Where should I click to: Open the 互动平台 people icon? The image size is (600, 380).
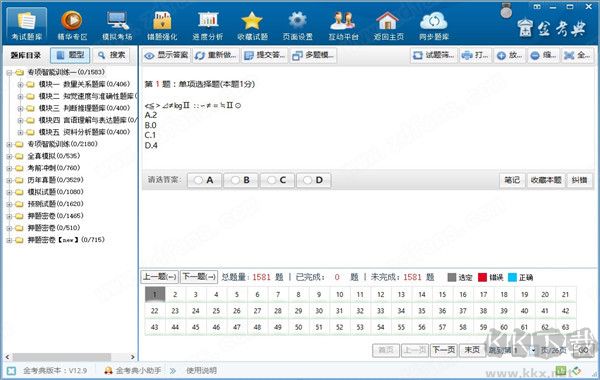[x=343, y=21]
